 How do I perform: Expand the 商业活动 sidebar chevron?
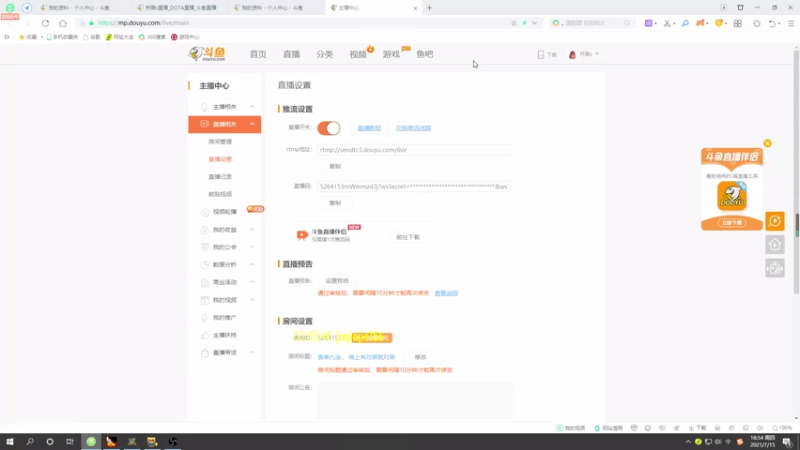pos(252,282)
